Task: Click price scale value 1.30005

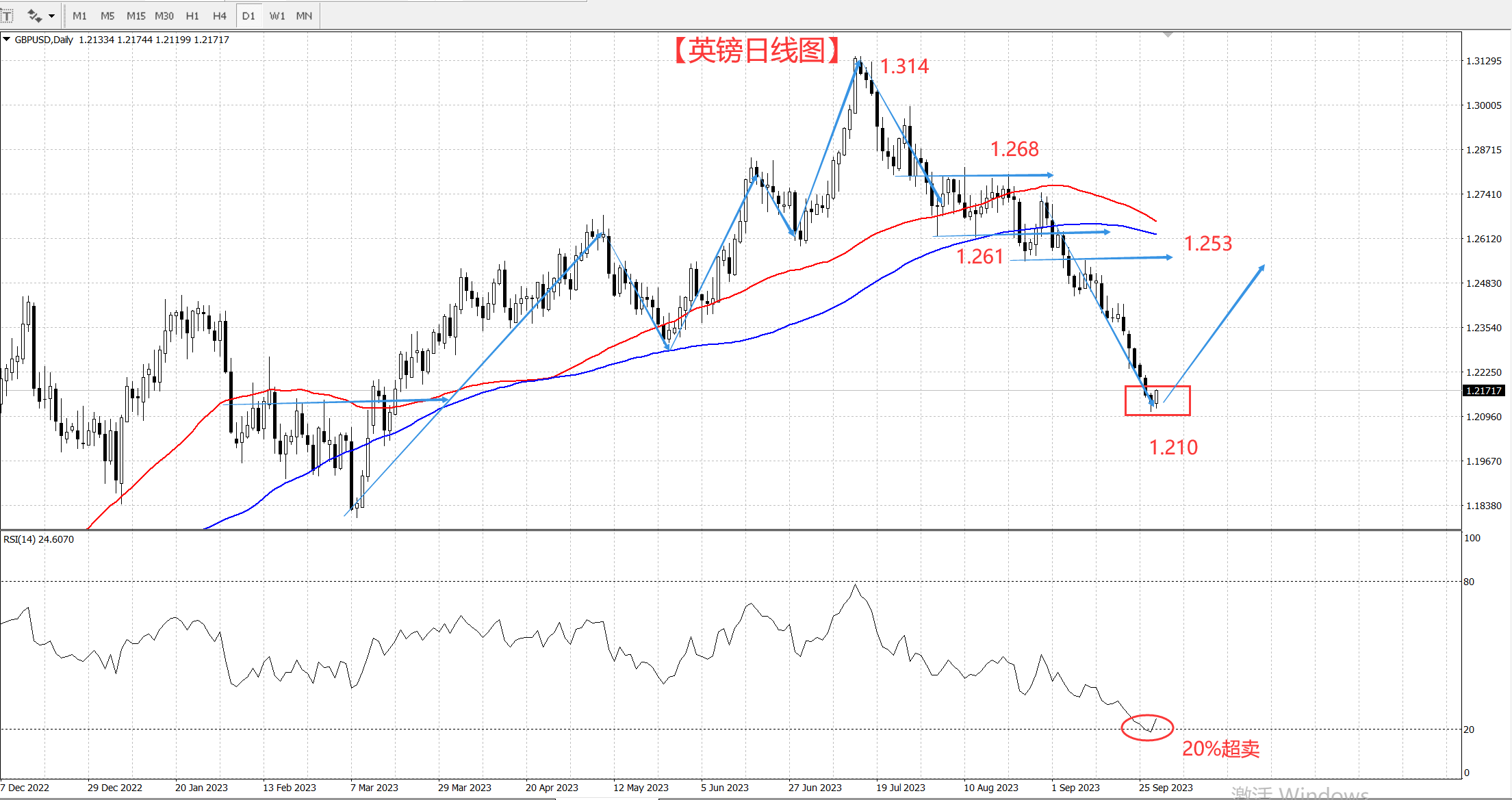Action: (x=1483, y=105)
